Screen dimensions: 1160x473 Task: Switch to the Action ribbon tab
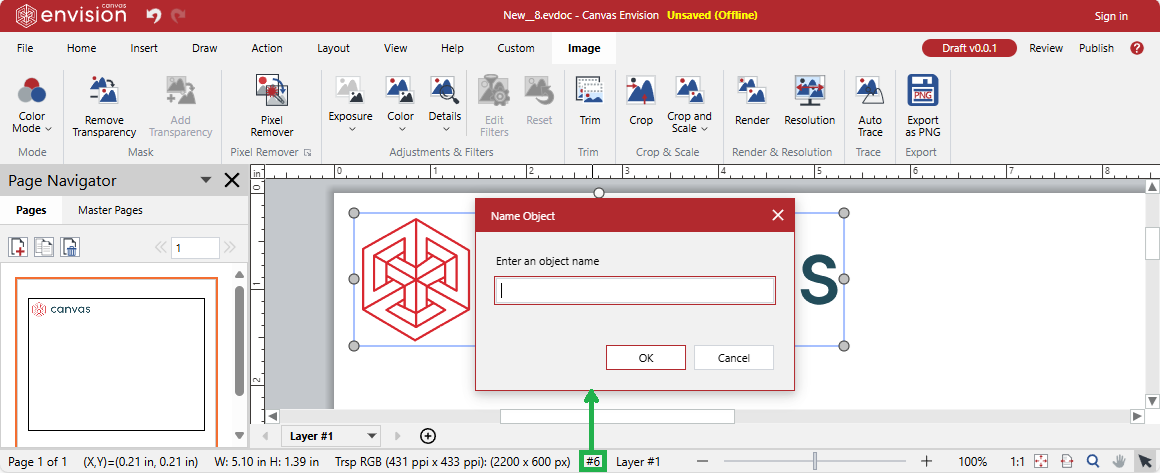[x=267, y=48]
